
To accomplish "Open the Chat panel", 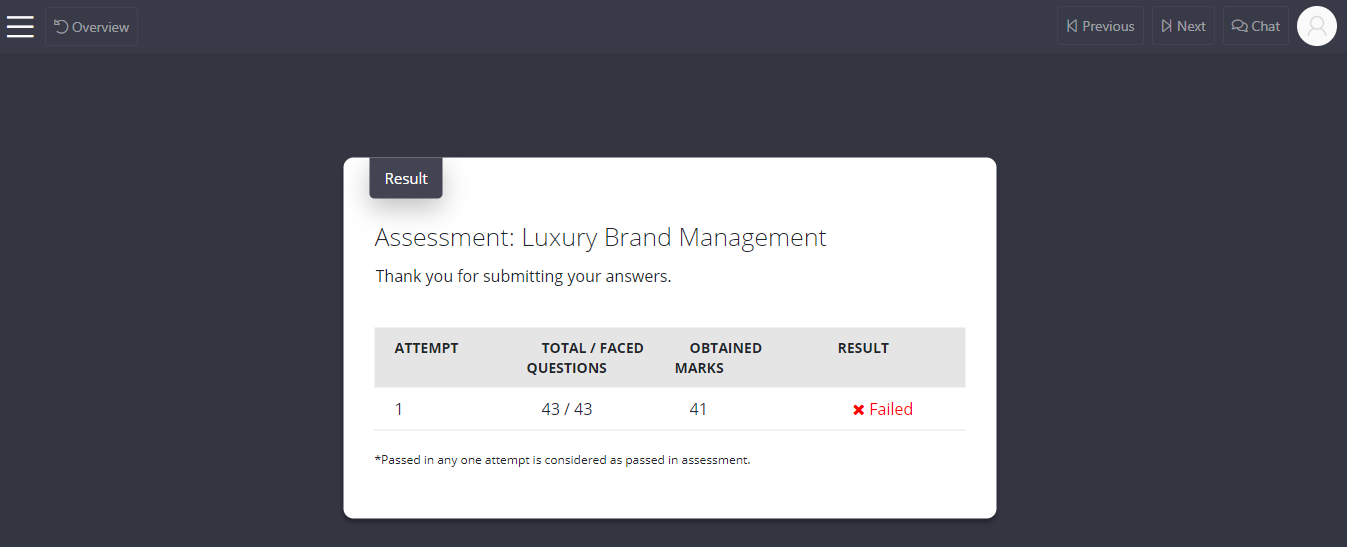I will (1256, 26).
